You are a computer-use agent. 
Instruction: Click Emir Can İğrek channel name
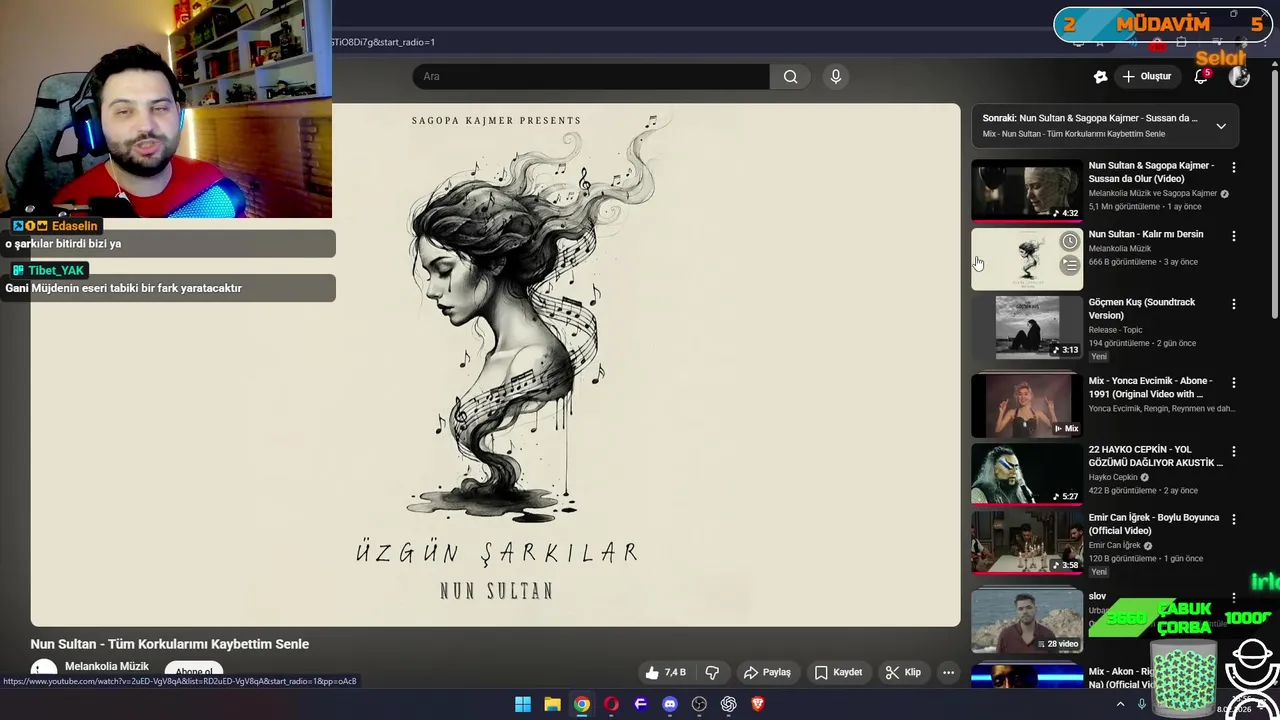point(1115,545)
